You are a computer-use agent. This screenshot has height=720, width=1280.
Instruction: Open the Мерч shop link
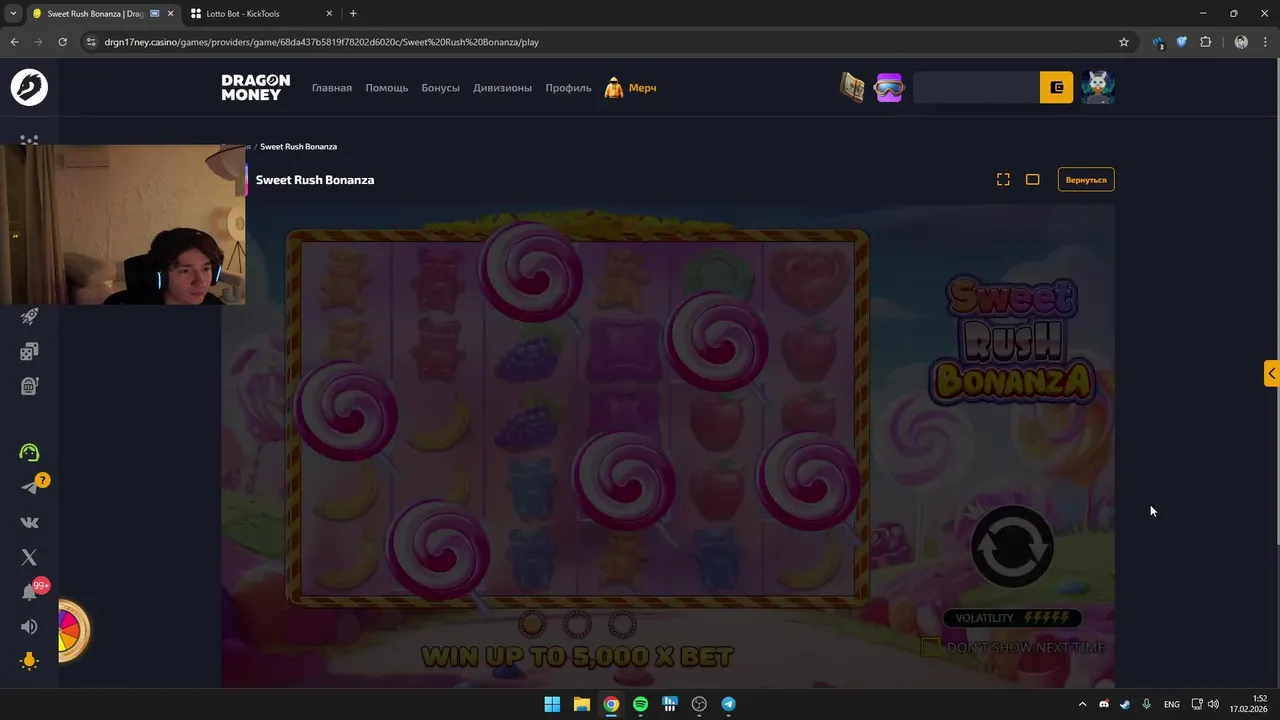631,88
